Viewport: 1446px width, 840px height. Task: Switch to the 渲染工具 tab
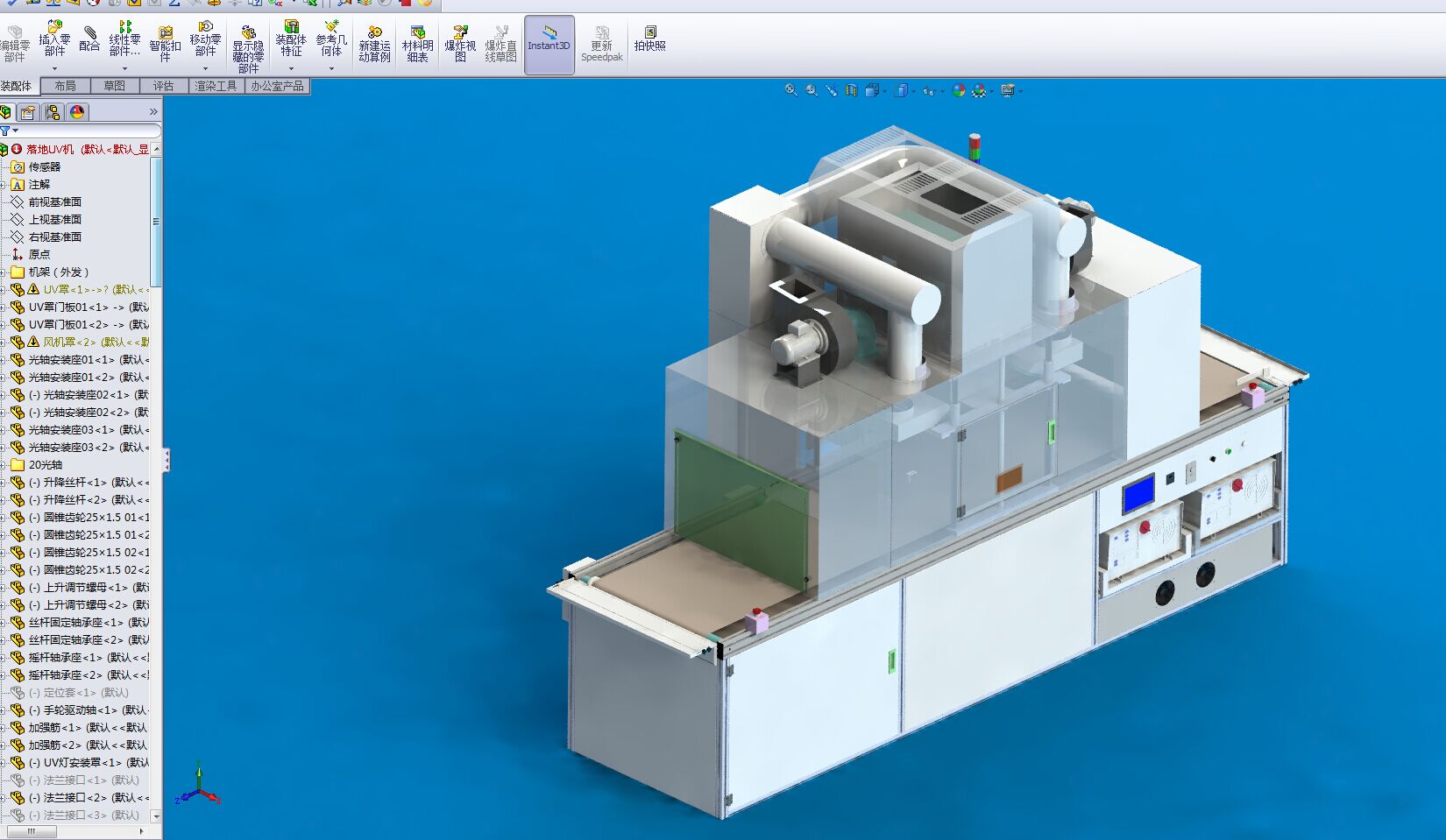tap(216, 86)
